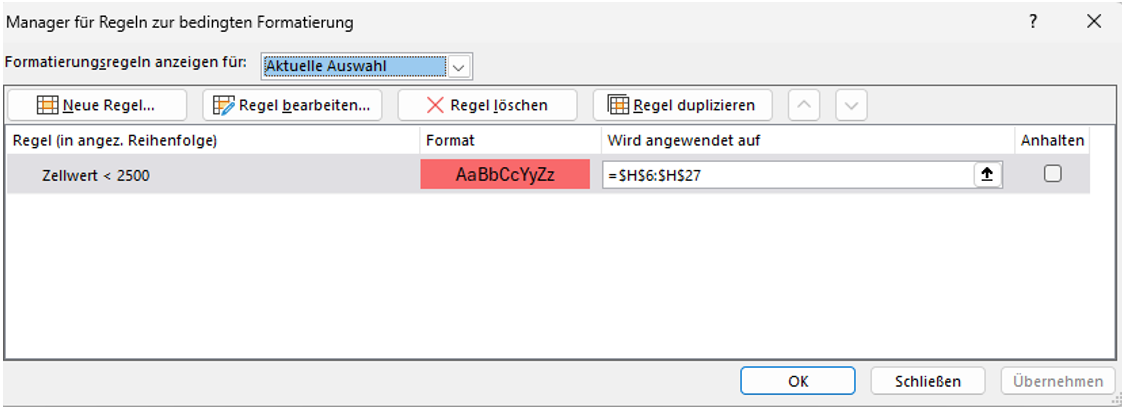Viewport: 1122px width, 407px height.
Task: Delete the rule via Regel löschen
Action: [487, 105]
